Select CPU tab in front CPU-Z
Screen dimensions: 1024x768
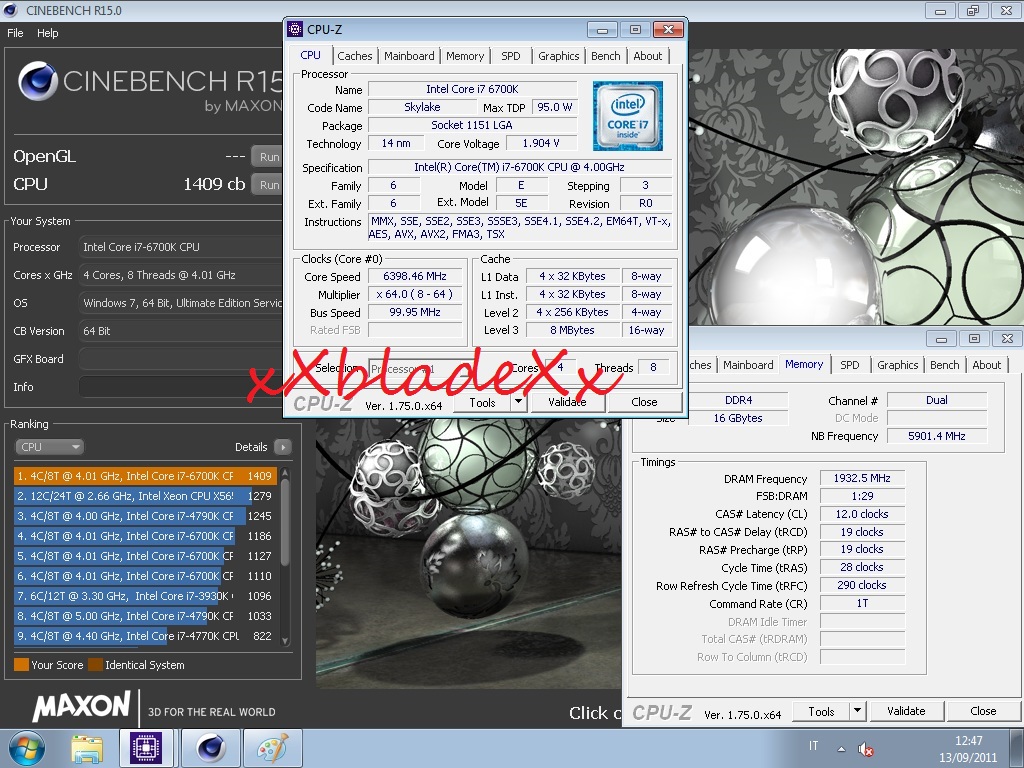310,56
